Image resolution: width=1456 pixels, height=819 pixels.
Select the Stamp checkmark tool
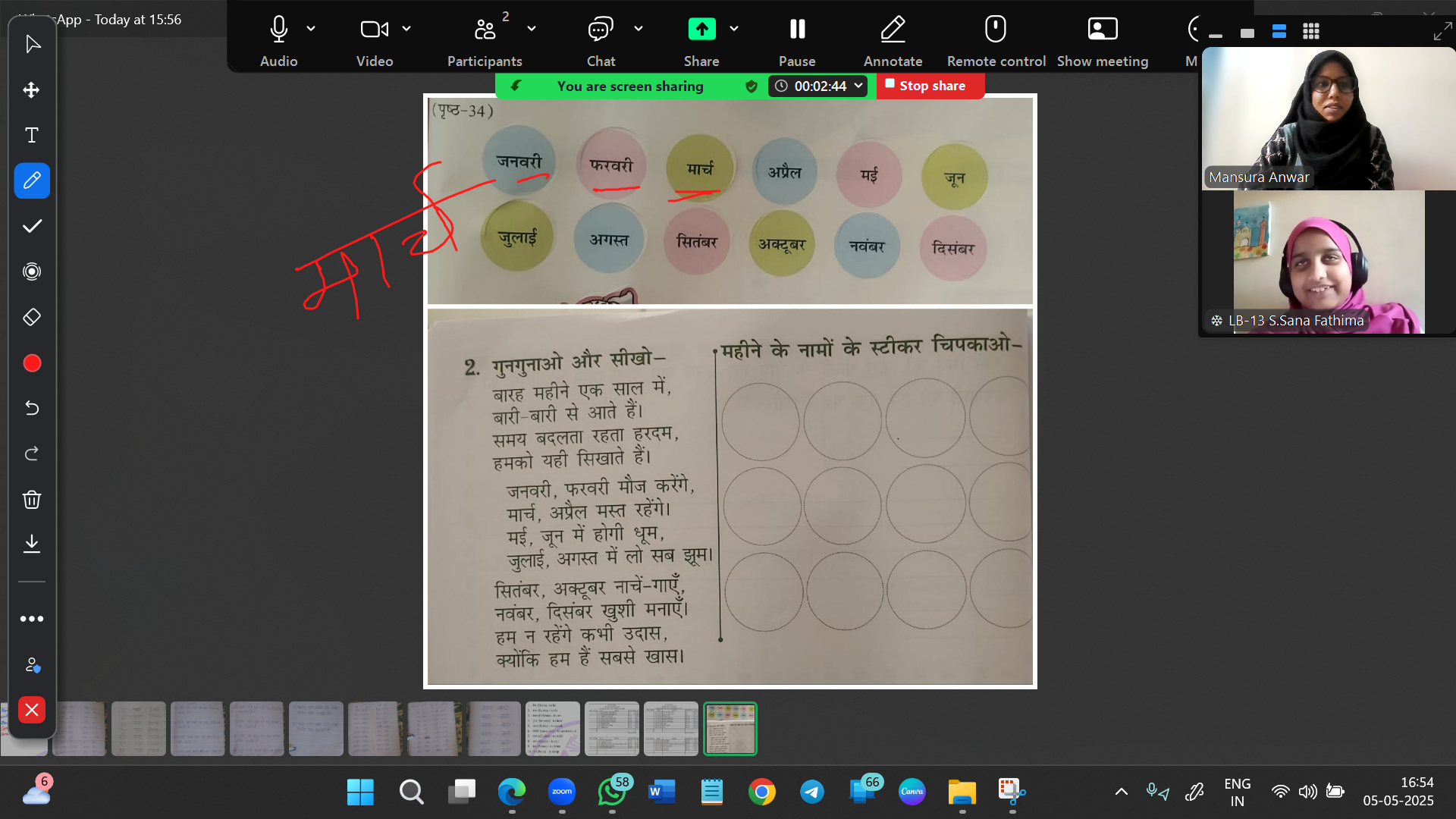pyautogui.click(x=32, y=226)
